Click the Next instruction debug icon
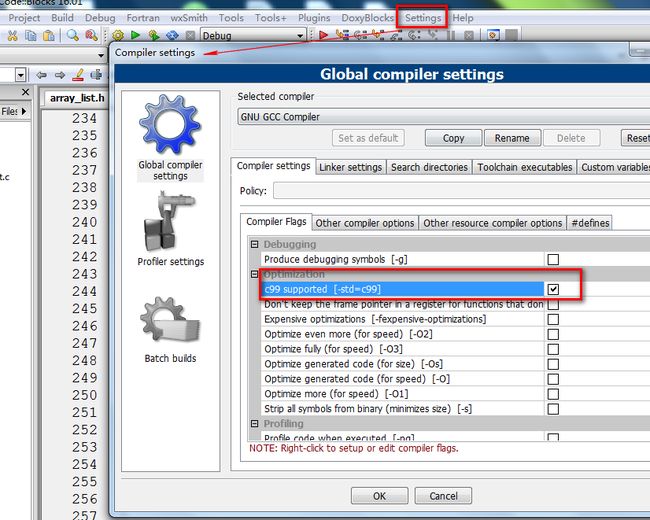 [x=414, y=36]
